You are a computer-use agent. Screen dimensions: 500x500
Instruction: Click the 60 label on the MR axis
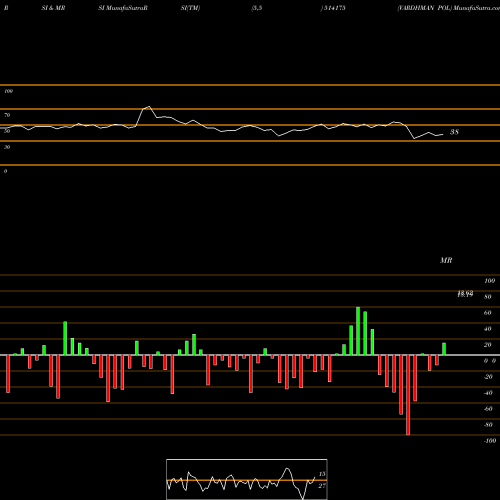tap(488, 313)
